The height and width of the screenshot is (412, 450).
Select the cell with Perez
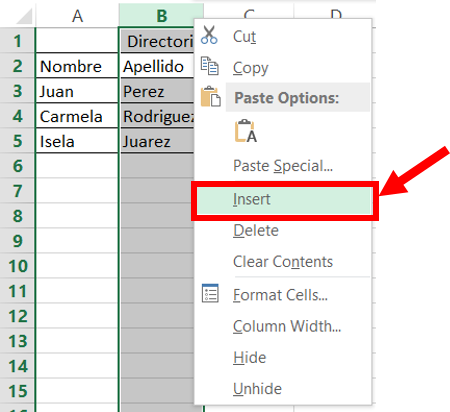point(157,91)
